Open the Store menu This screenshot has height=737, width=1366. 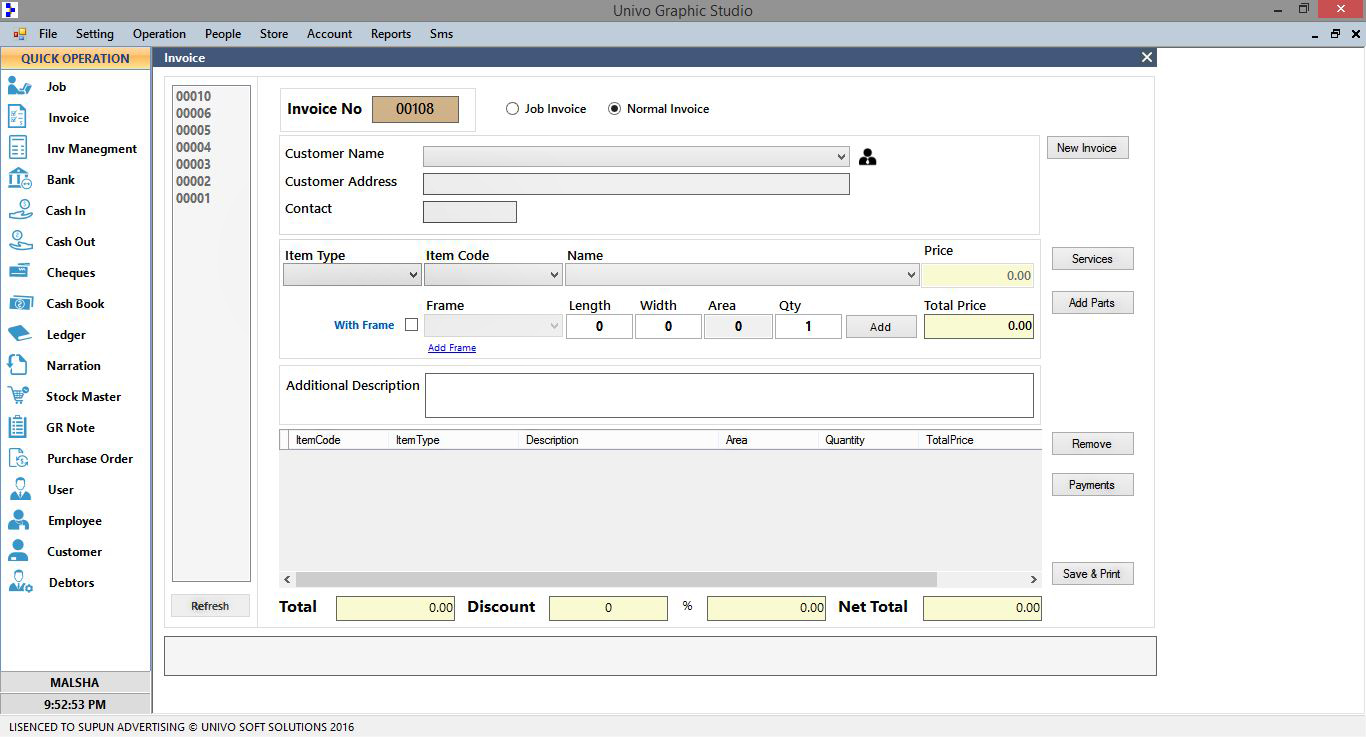[273, 34]
